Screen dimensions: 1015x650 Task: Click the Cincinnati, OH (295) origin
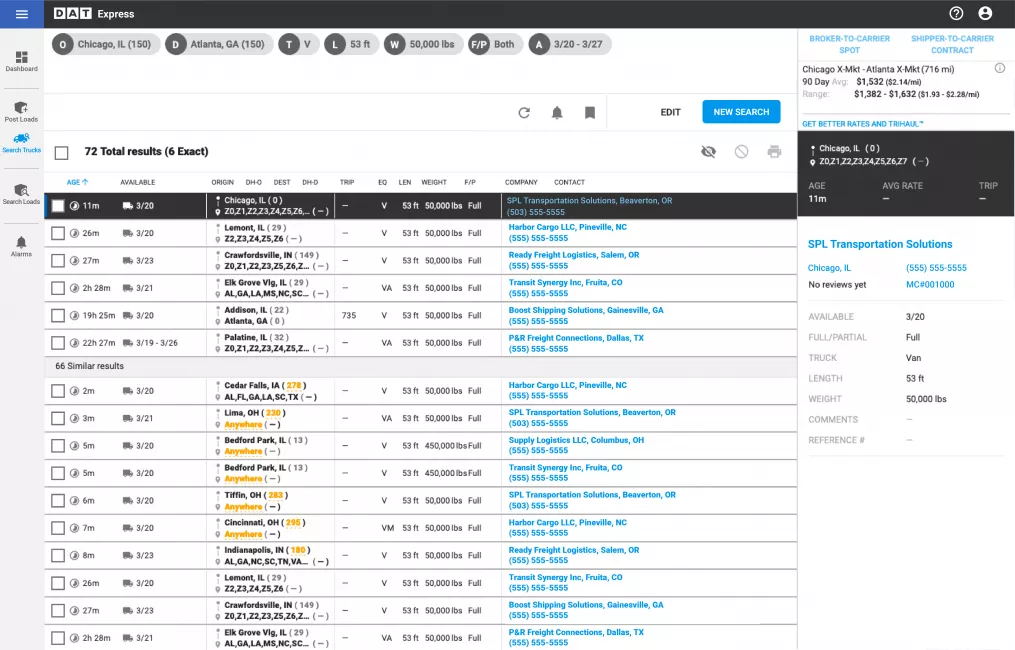point(265,522)
